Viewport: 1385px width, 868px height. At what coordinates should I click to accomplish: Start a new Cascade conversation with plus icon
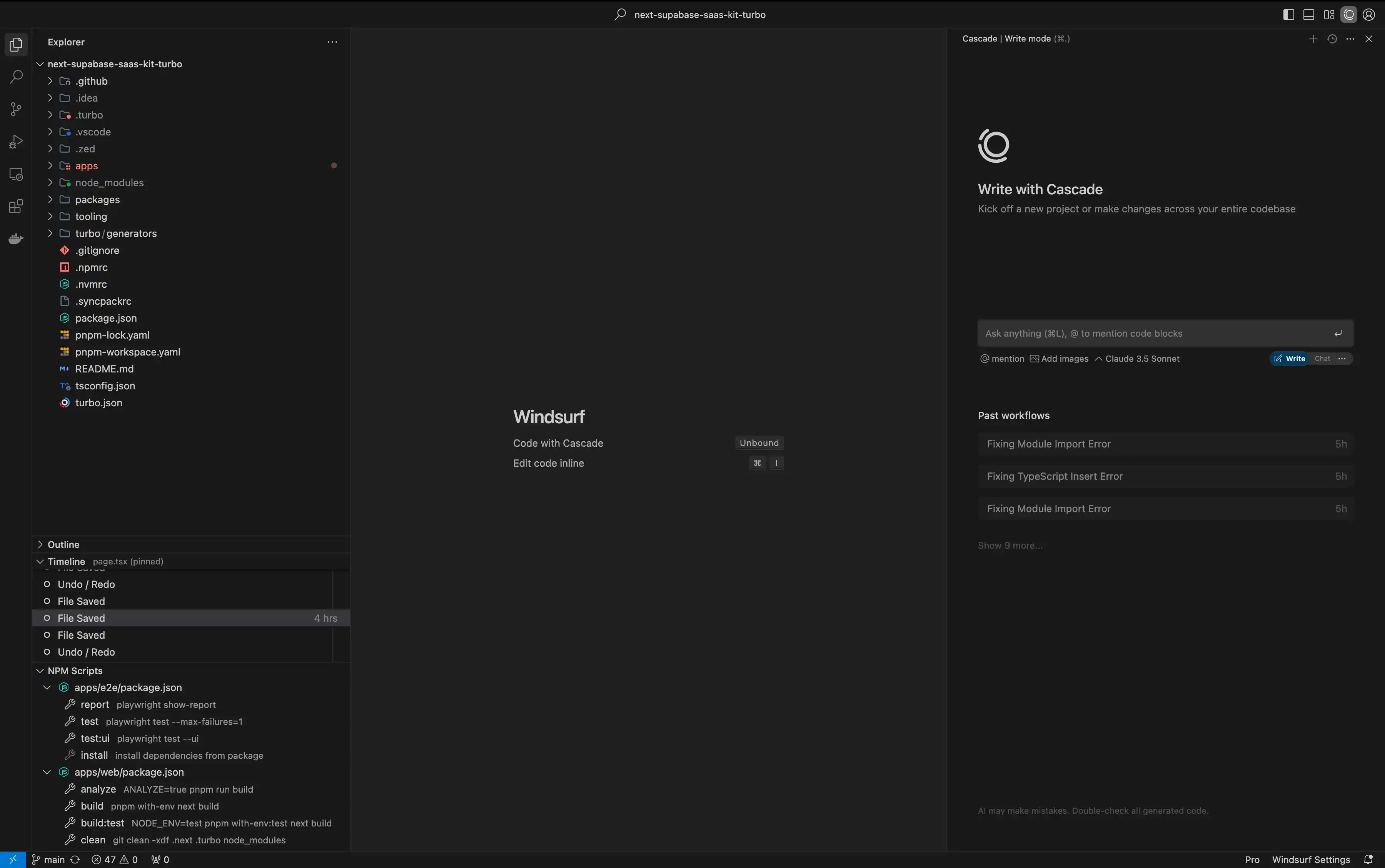pyautogui.click(x=1313, y=39)
